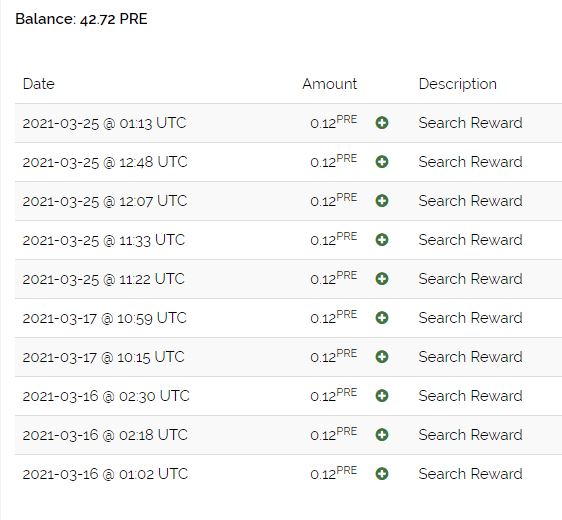Select the date 2021-03-16 @ 02:30 UTC
The image size is (562, 520).
106,396
